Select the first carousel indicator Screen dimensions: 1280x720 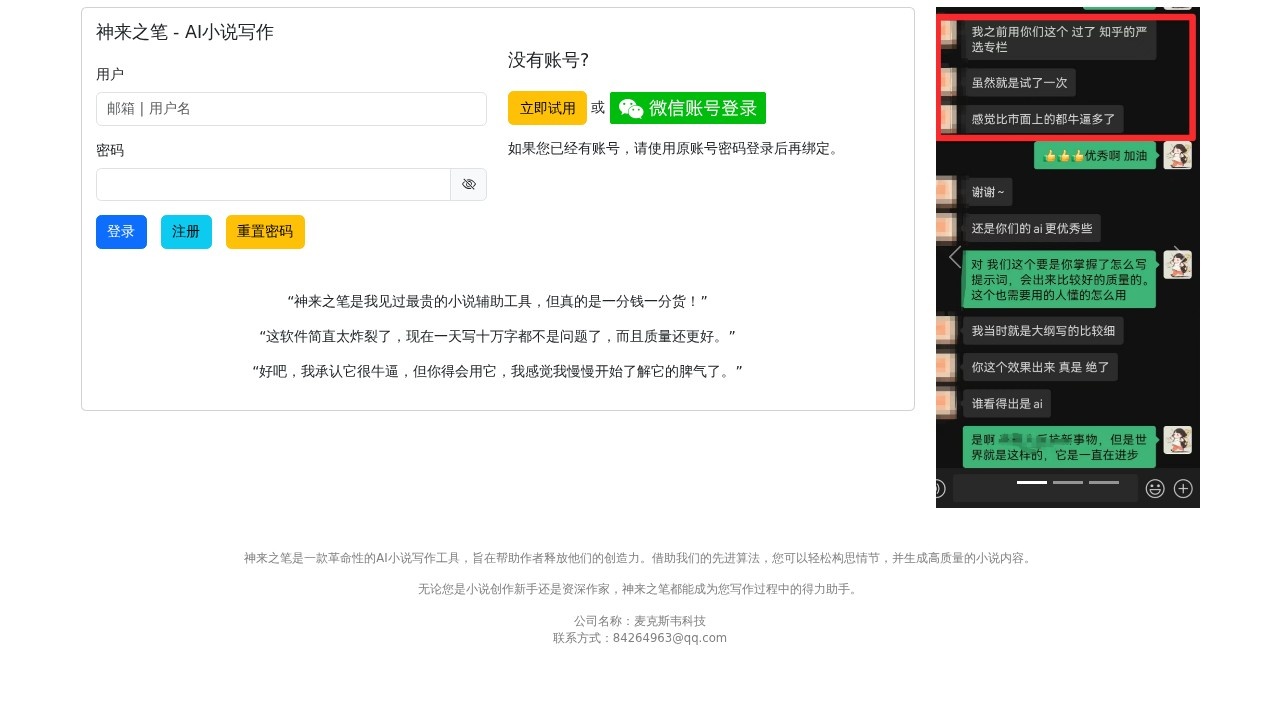(1031, 483)
